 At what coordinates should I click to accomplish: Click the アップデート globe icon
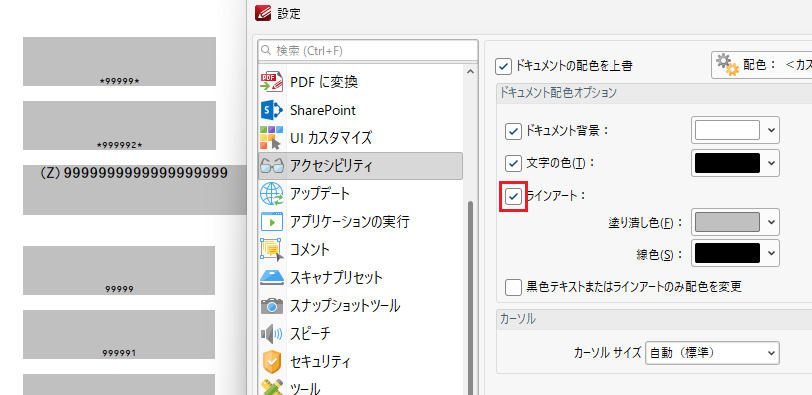[x=271, y=194]
